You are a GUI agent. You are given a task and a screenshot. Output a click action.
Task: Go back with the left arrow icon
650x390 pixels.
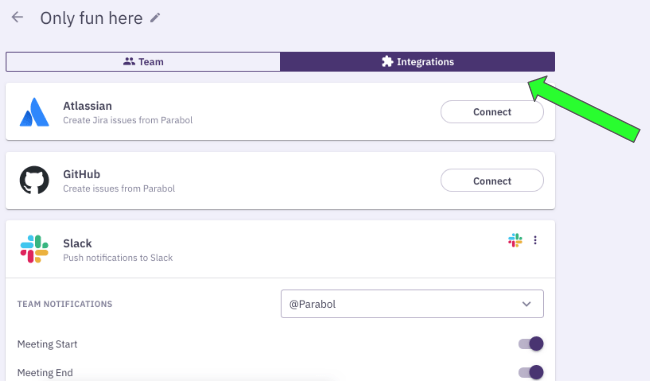17,17
